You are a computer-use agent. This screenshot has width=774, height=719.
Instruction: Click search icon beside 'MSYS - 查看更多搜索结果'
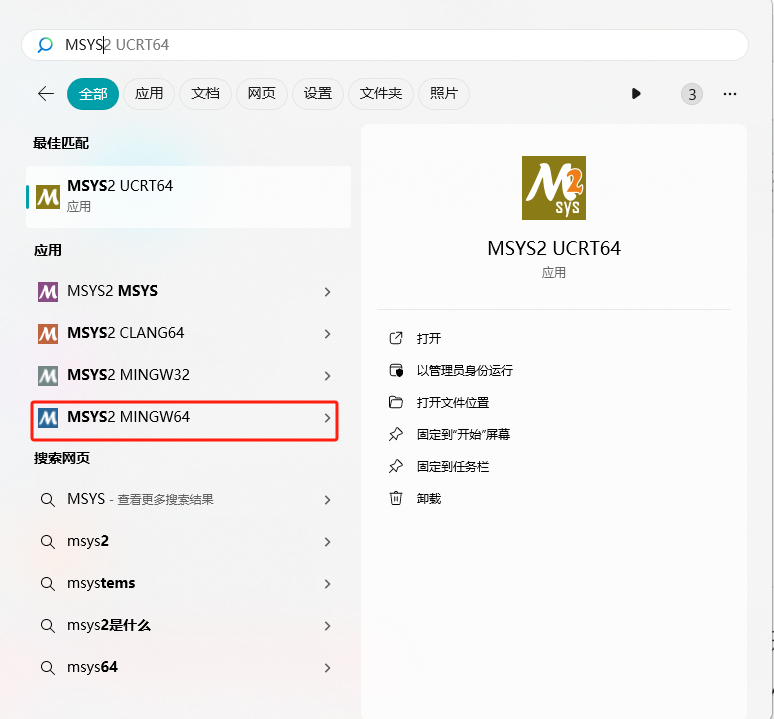[47, 500]
